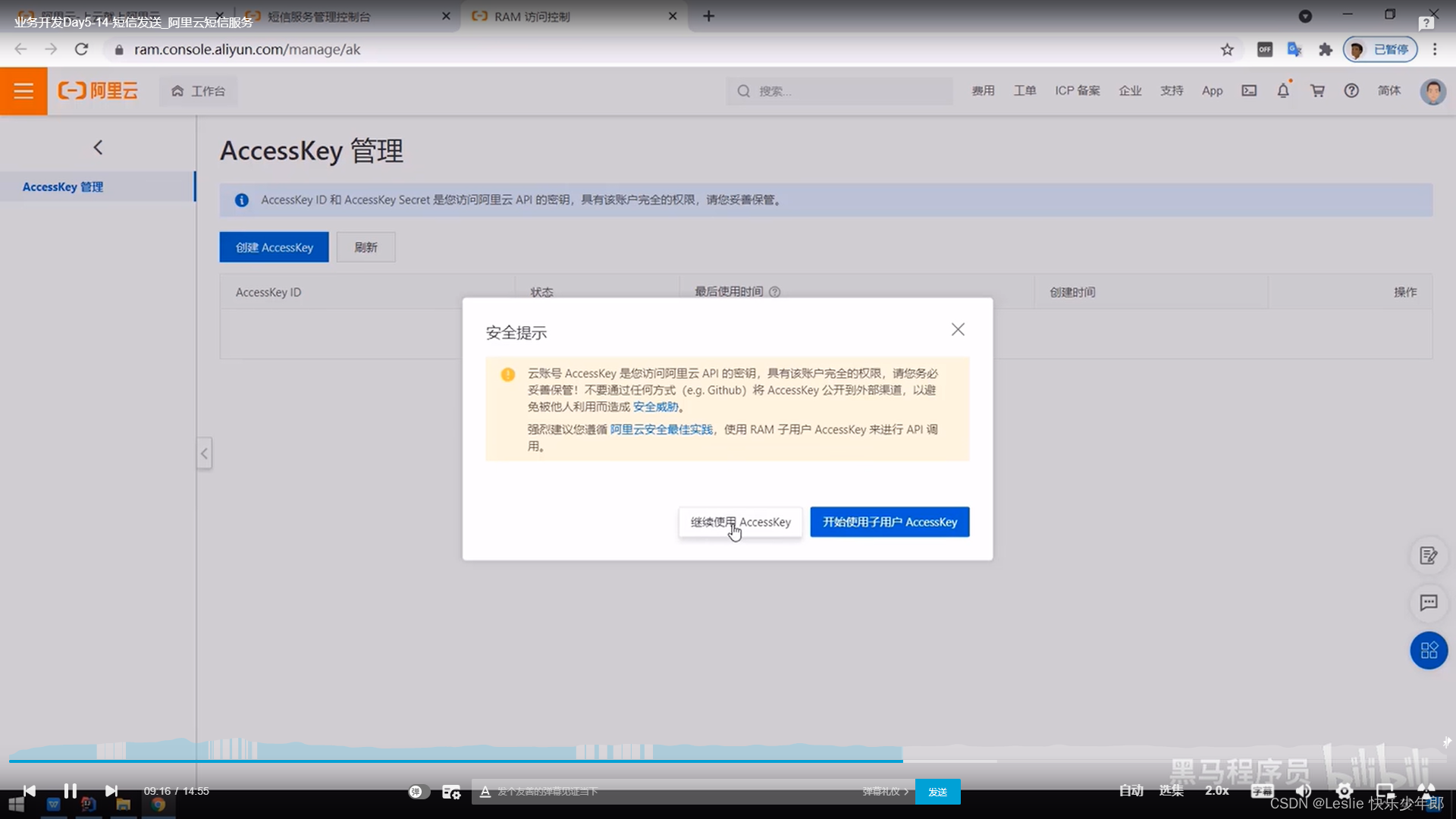Open the help question-mark icon in console header
The image size is (1456, 819).
(x=1351, y=91)
